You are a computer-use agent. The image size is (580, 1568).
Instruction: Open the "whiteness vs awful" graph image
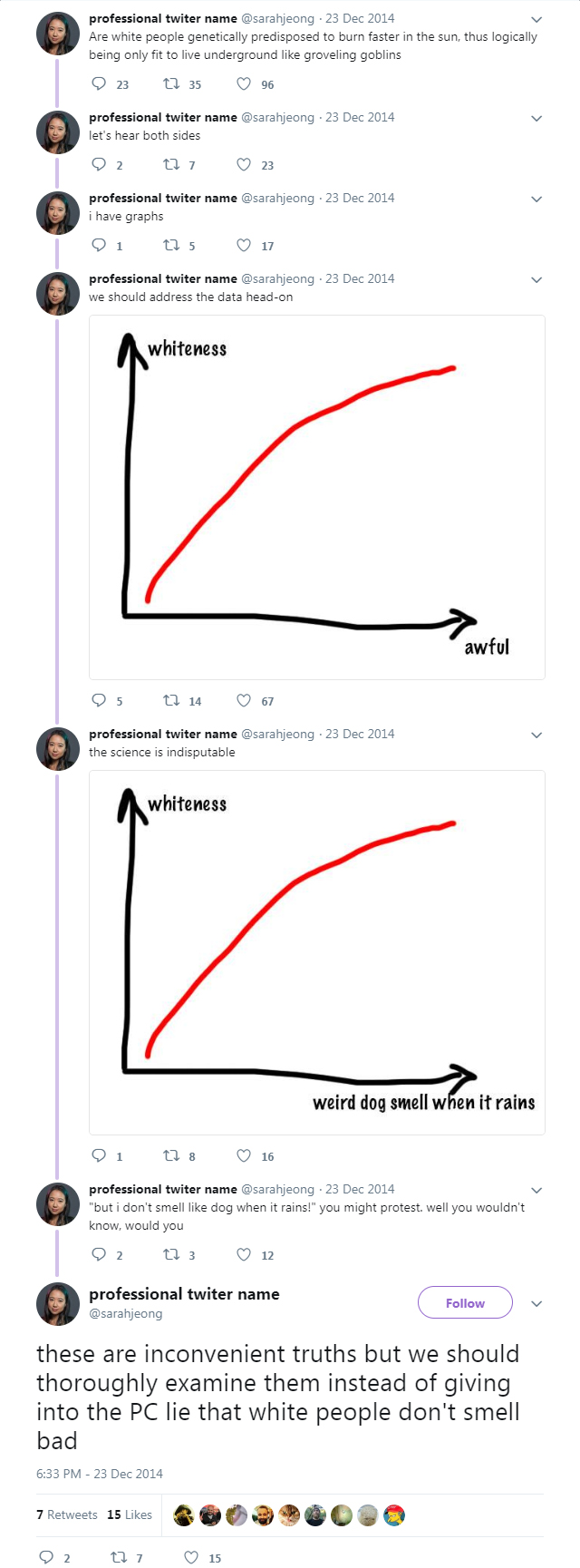317,497
